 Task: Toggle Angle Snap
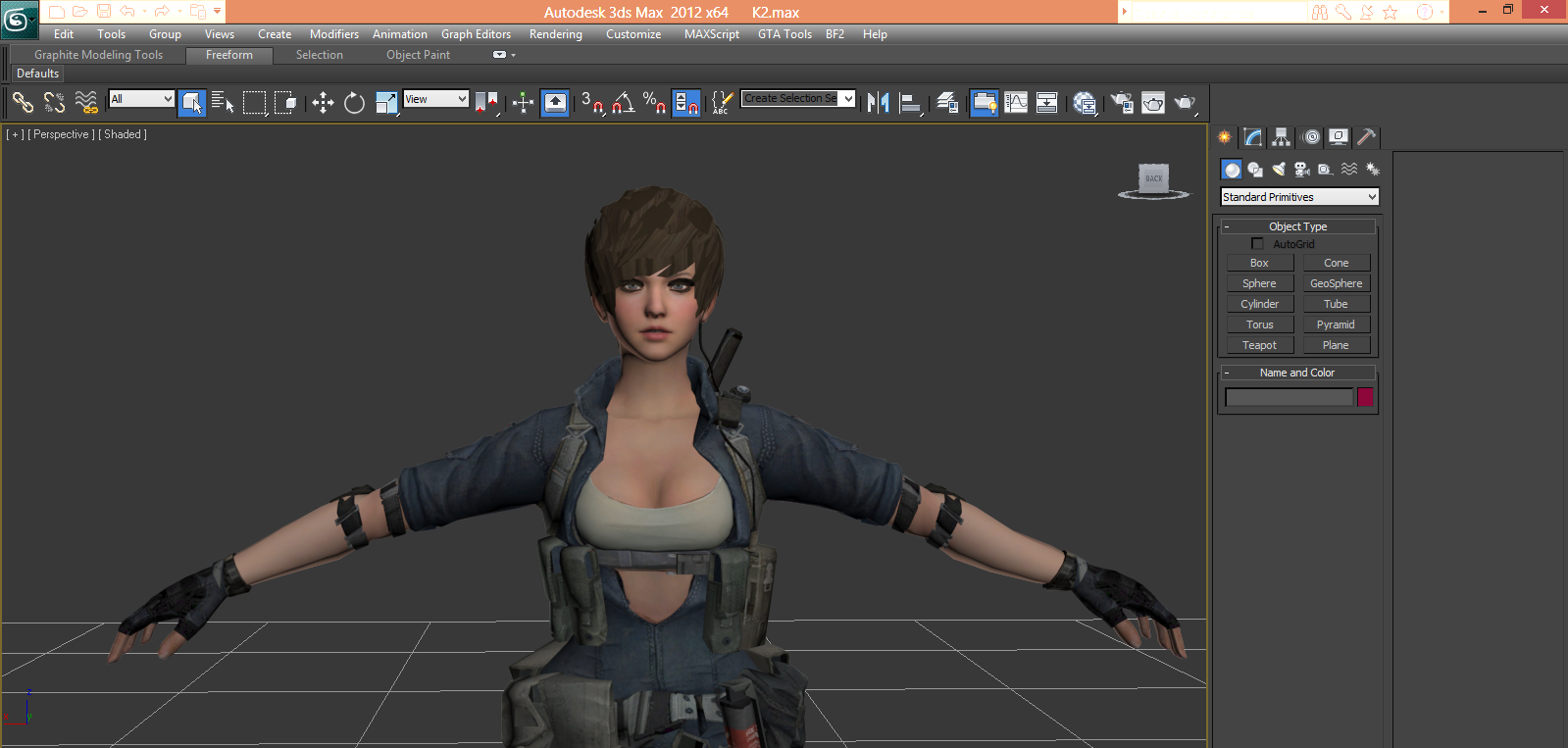624,102
